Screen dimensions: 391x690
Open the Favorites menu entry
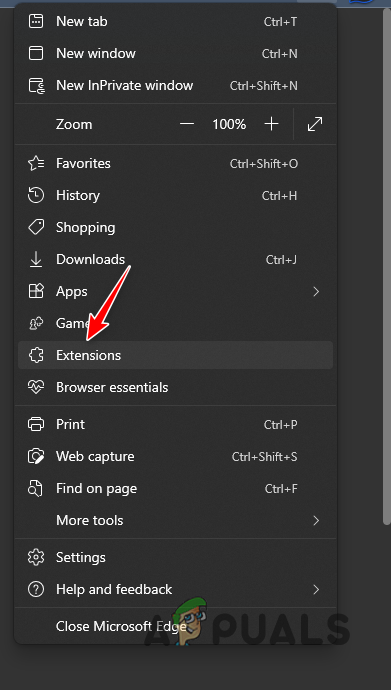175,164
